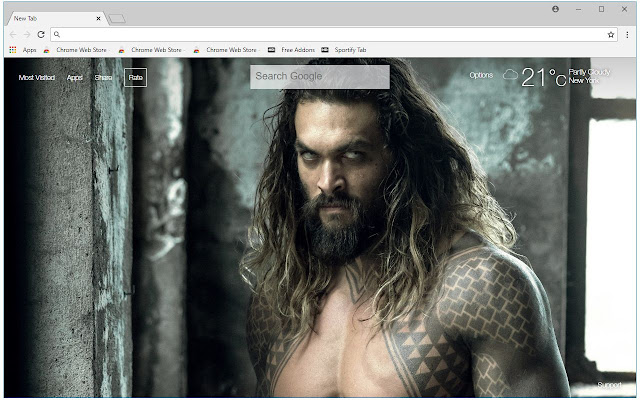This screenshot has width=640, height=400.
Task: Click the Partly Cloudy weather text
Action: coord(589,72)
